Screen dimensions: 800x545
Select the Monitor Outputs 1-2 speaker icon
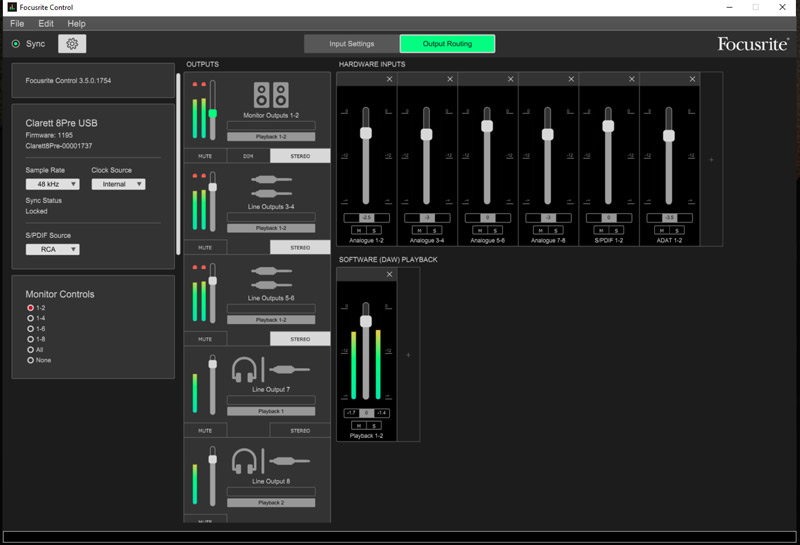pos(270,96)
